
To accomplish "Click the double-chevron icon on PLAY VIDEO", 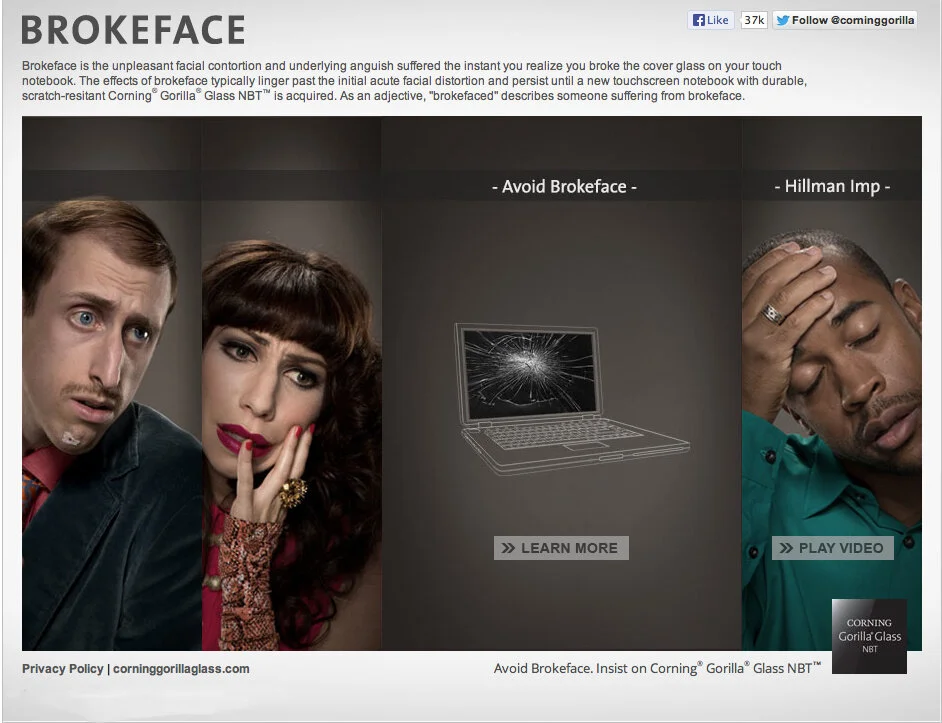I will [786, 548].
